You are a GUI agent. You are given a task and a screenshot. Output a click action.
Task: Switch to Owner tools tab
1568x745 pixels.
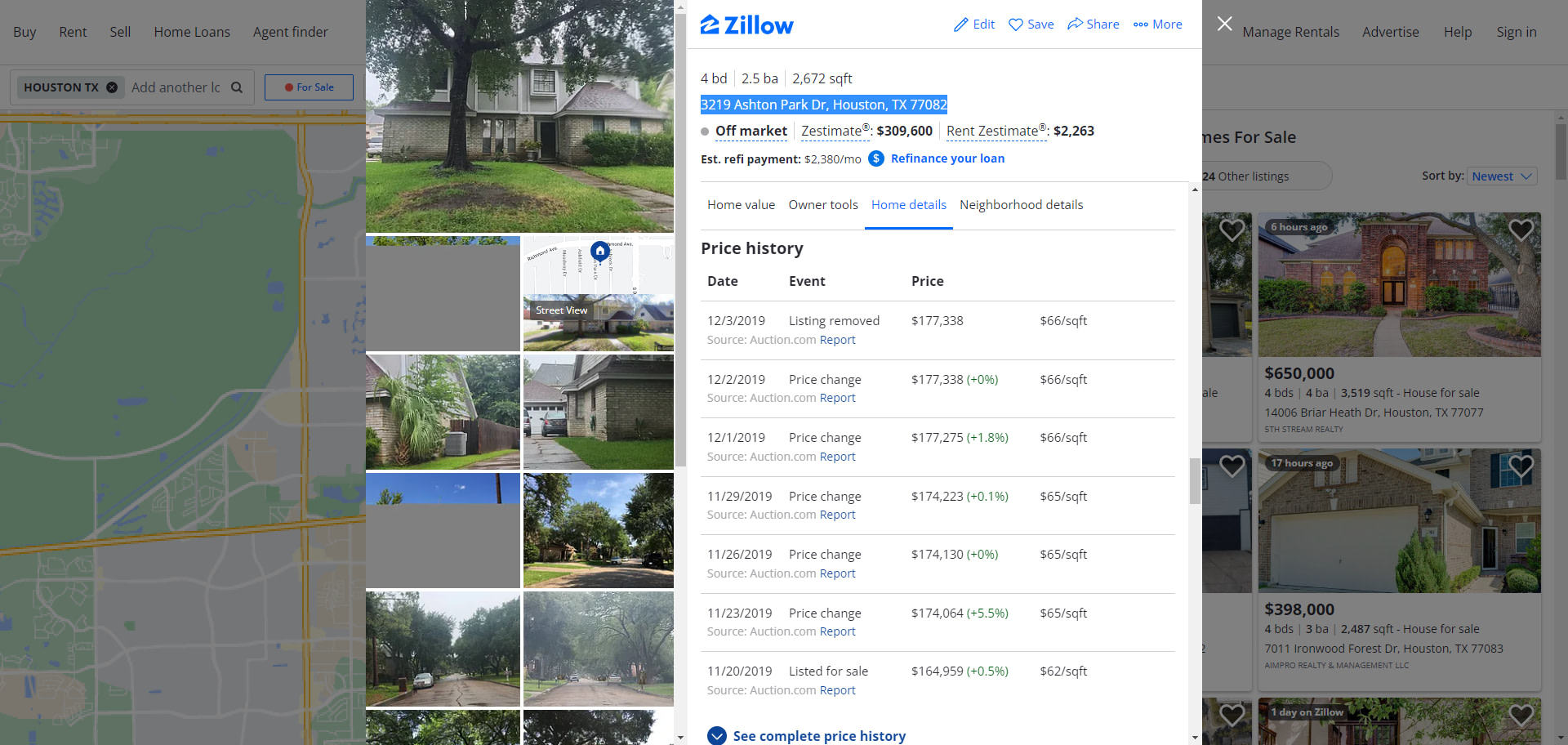[823, 205]
